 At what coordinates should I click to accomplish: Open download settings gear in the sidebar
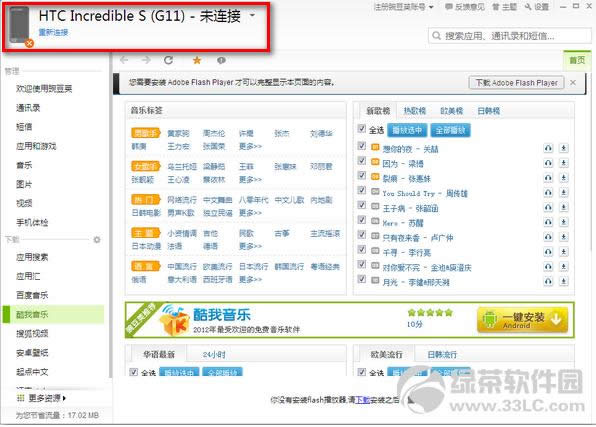pos(97,240)
